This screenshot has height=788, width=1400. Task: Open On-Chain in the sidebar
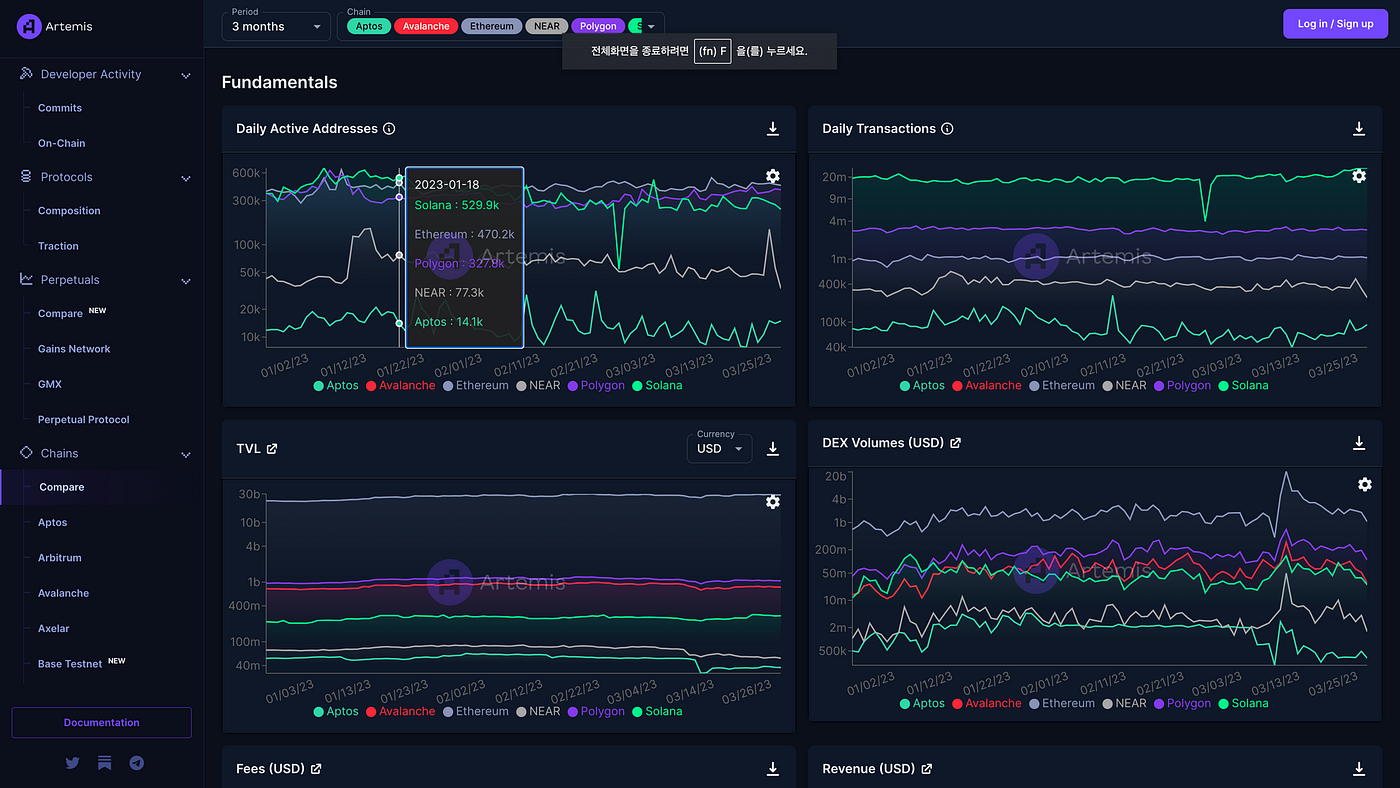(x=62, y=143)
